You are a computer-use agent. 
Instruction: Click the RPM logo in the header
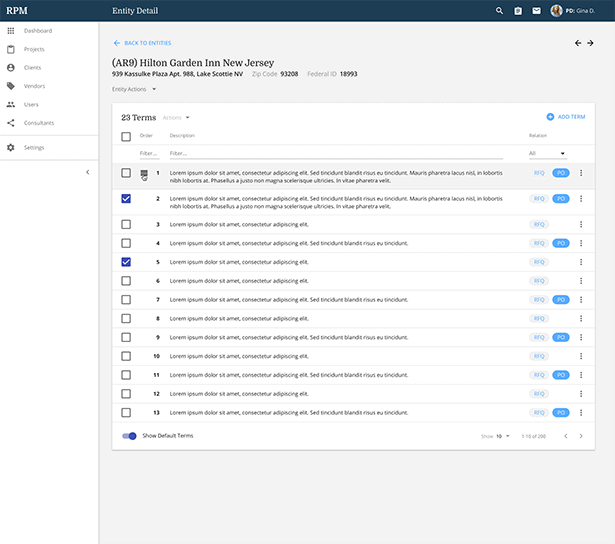click(17, 11)
